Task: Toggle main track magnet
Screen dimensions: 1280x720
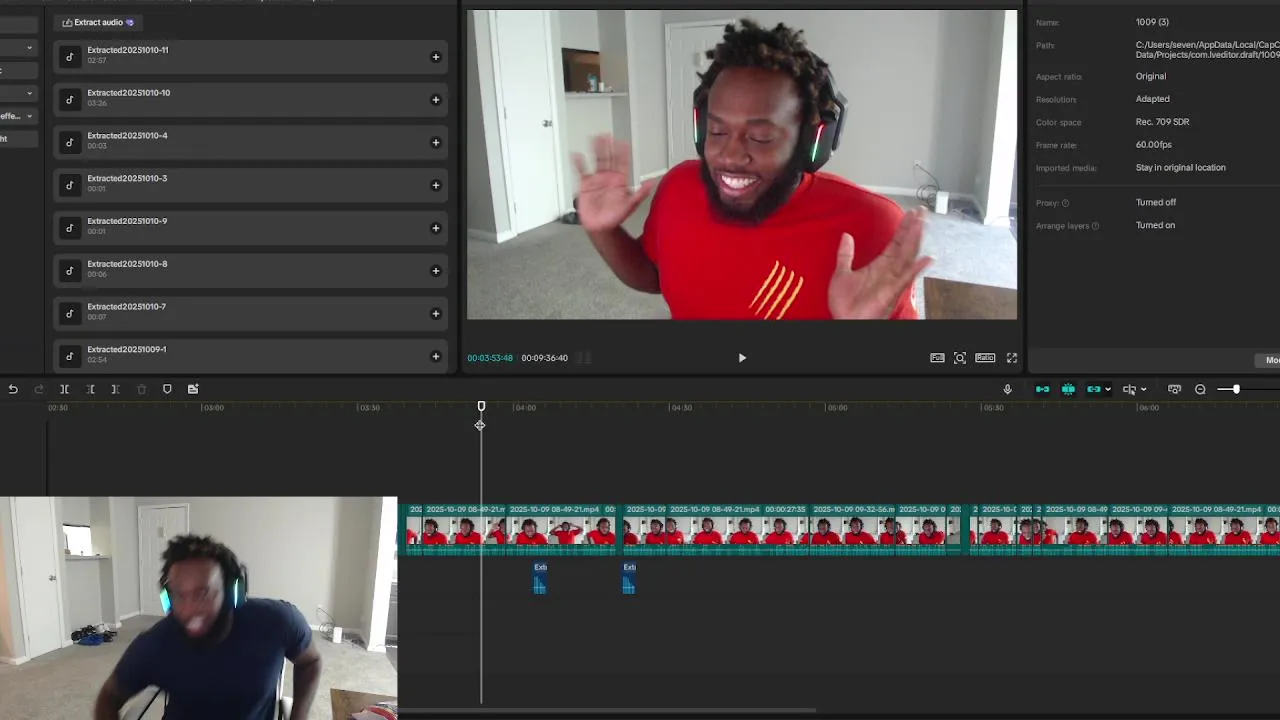Action: click(1042, 389)
